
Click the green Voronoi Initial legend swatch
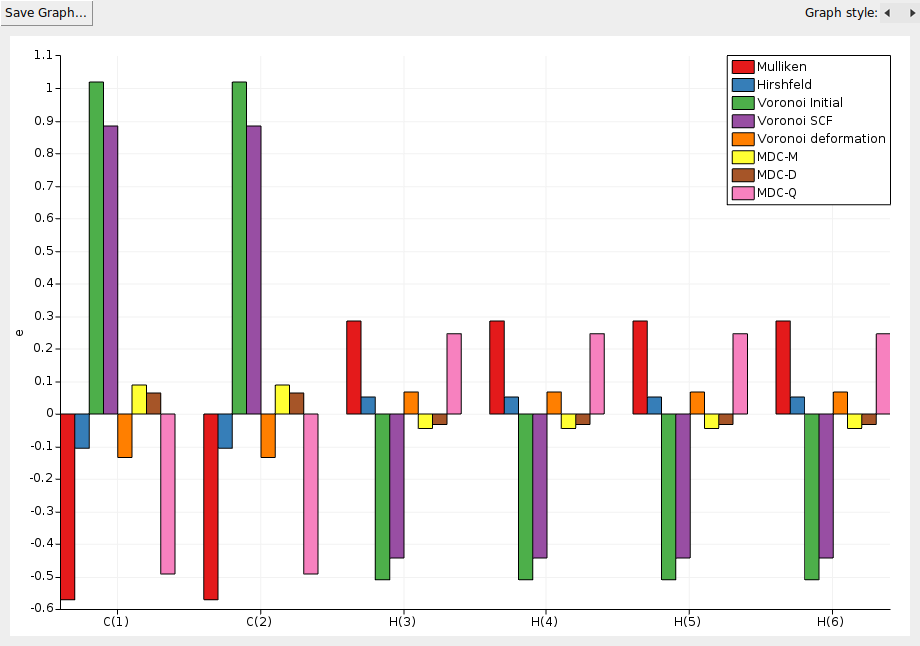coord(741,102)
